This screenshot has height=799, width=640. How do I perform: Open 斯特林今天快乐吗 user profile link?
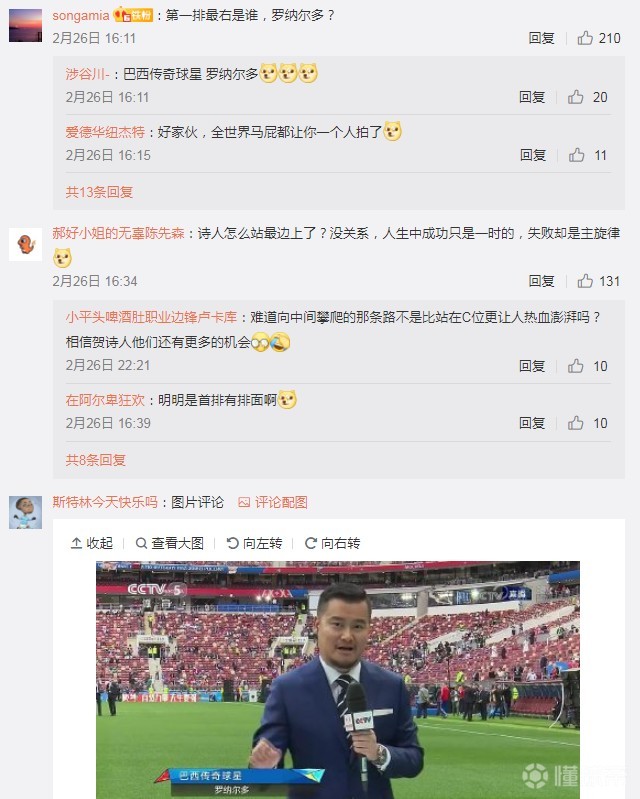104,502
